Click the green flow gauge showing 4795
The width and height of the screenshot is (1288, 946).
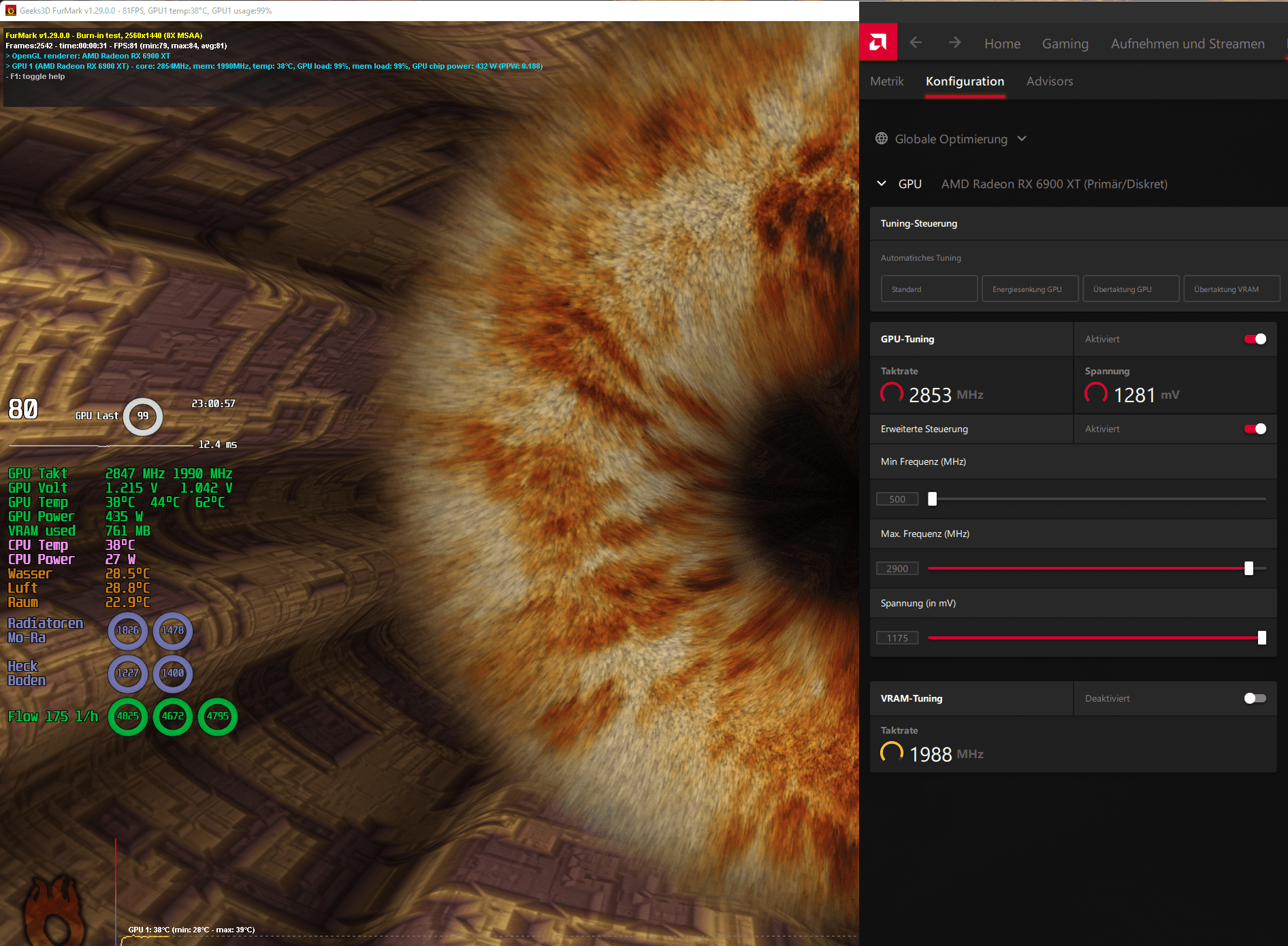pyautogui.click(x=218, y=716)
